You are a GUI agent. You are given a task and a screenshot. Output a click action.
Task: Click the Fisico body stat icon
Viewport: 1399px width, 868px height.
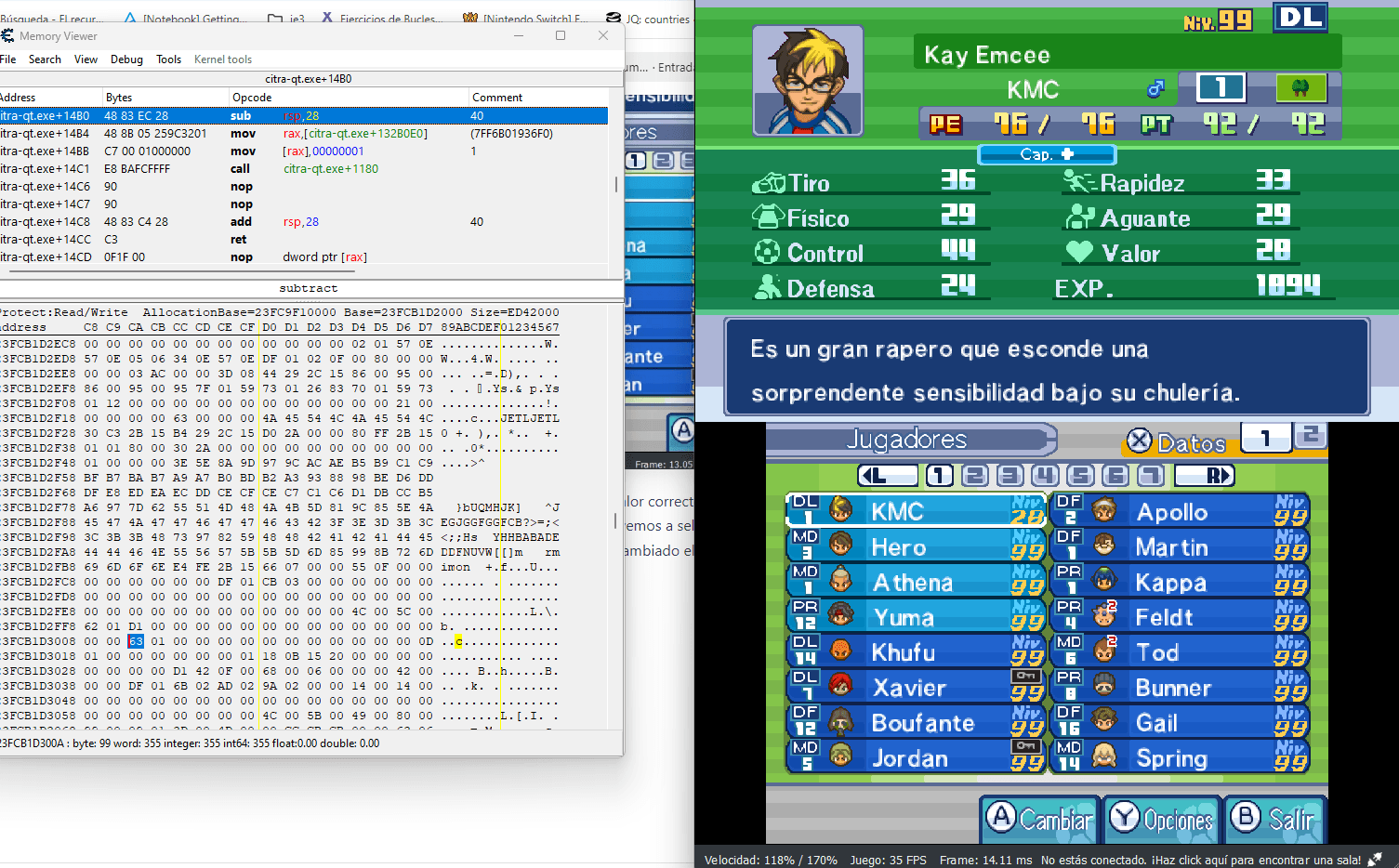point(769,217)
